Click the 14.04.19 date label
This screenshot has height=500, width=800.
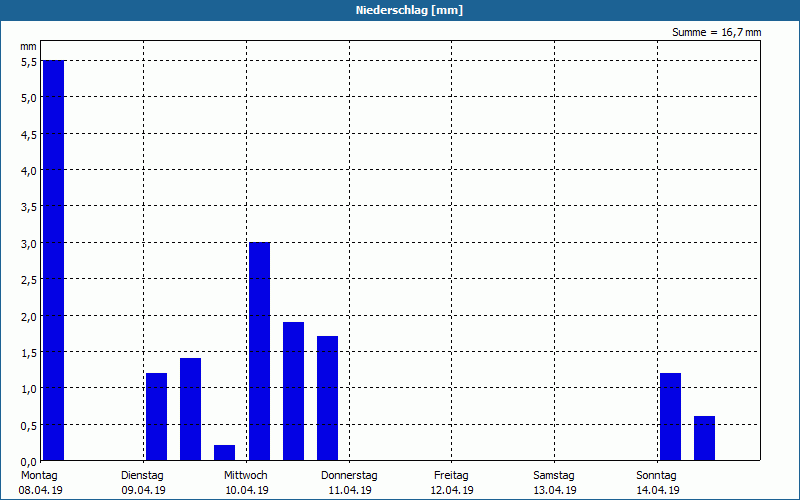click(x=658, y=490)
